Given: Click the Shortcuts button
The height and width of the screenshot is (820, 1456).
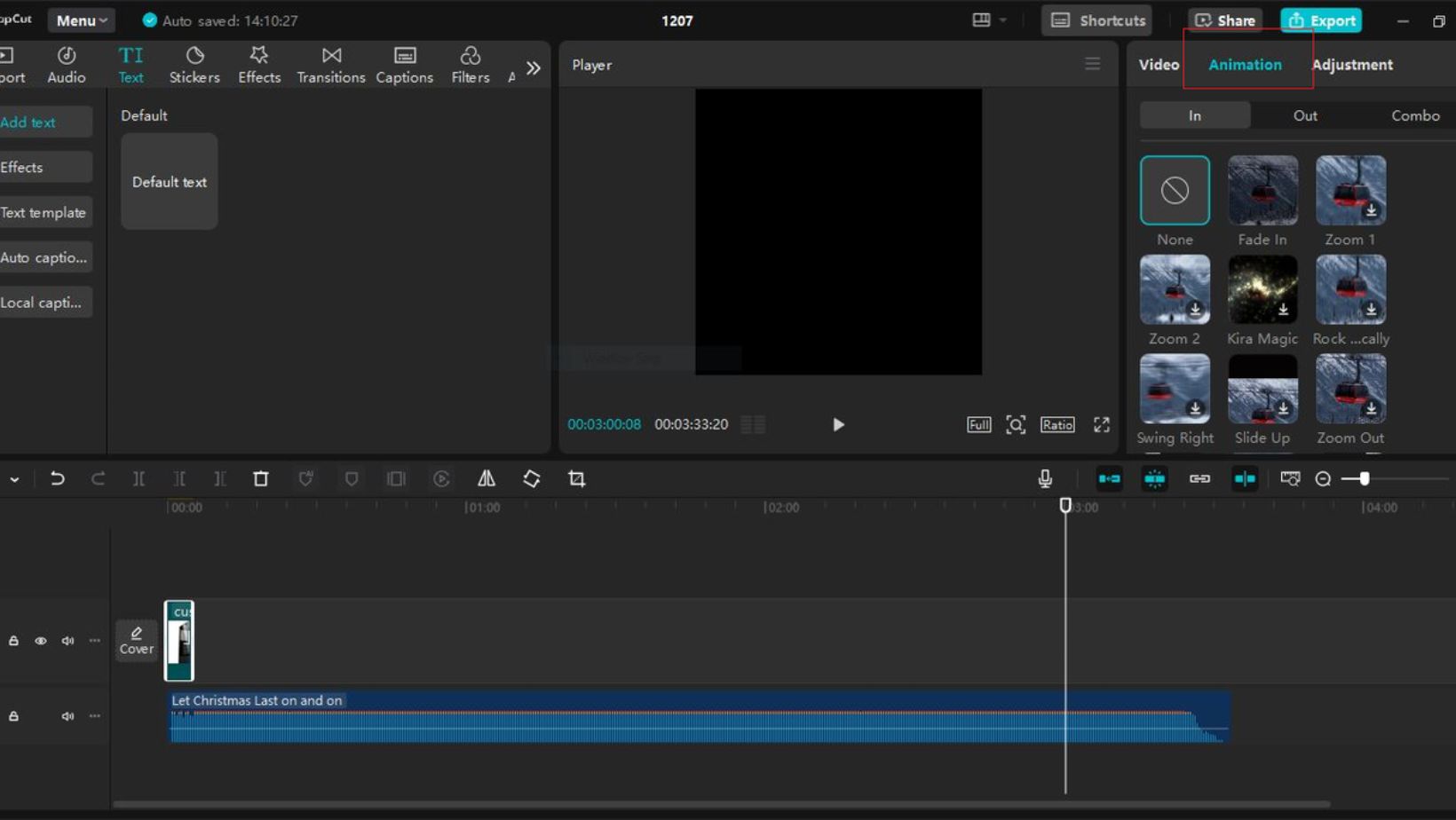Looking at the screenshot, I should 1097,20.
